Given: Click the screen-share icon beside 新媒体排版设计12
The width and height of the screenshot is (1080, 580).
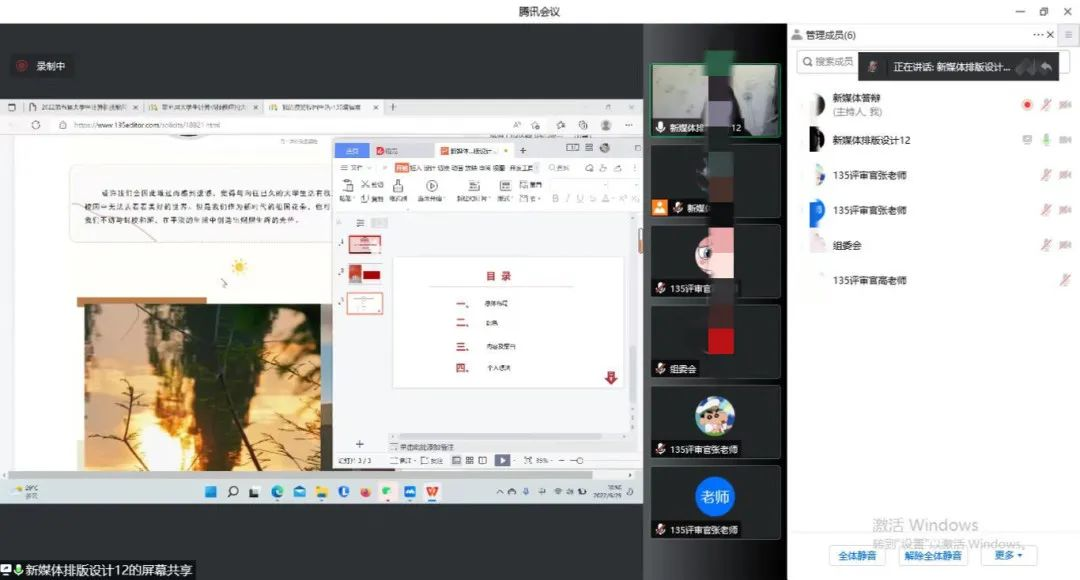Looking at the screenshot, I should click(1027, 140).
